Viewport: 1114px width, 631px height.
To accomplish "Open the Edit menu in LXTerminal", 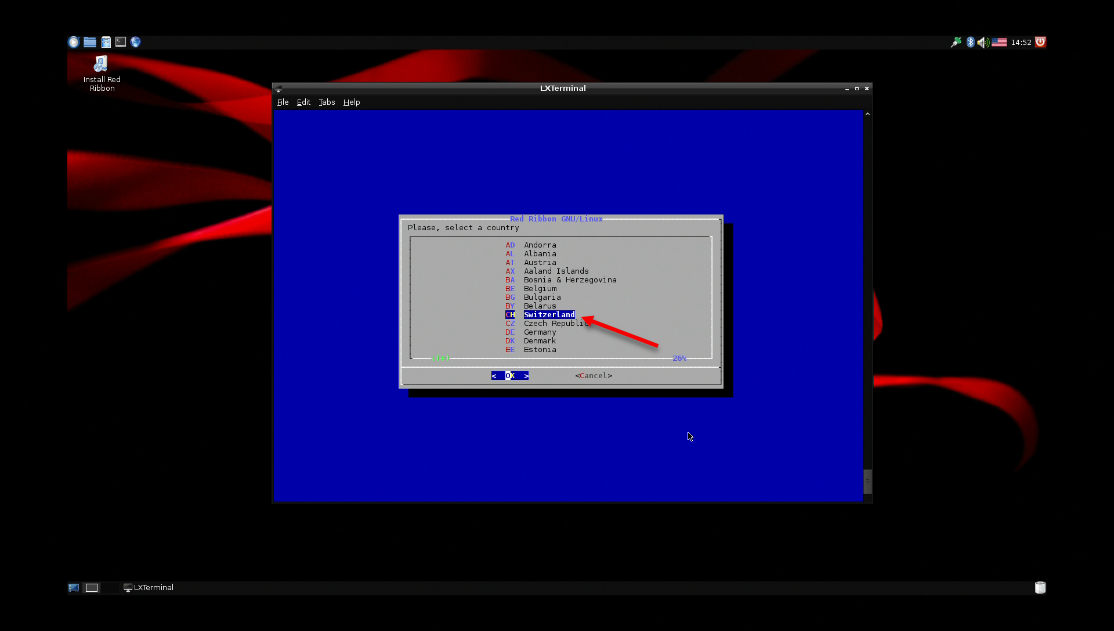I will [303, 102].
